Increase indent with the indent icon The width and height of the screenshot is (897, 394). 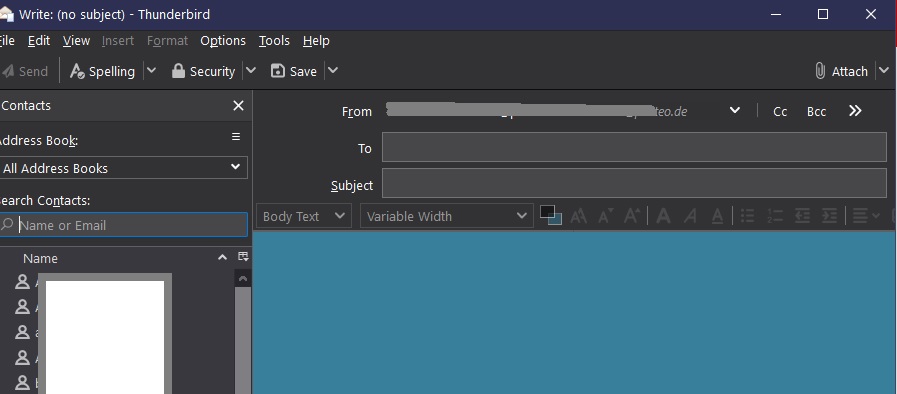coord(829,216)
